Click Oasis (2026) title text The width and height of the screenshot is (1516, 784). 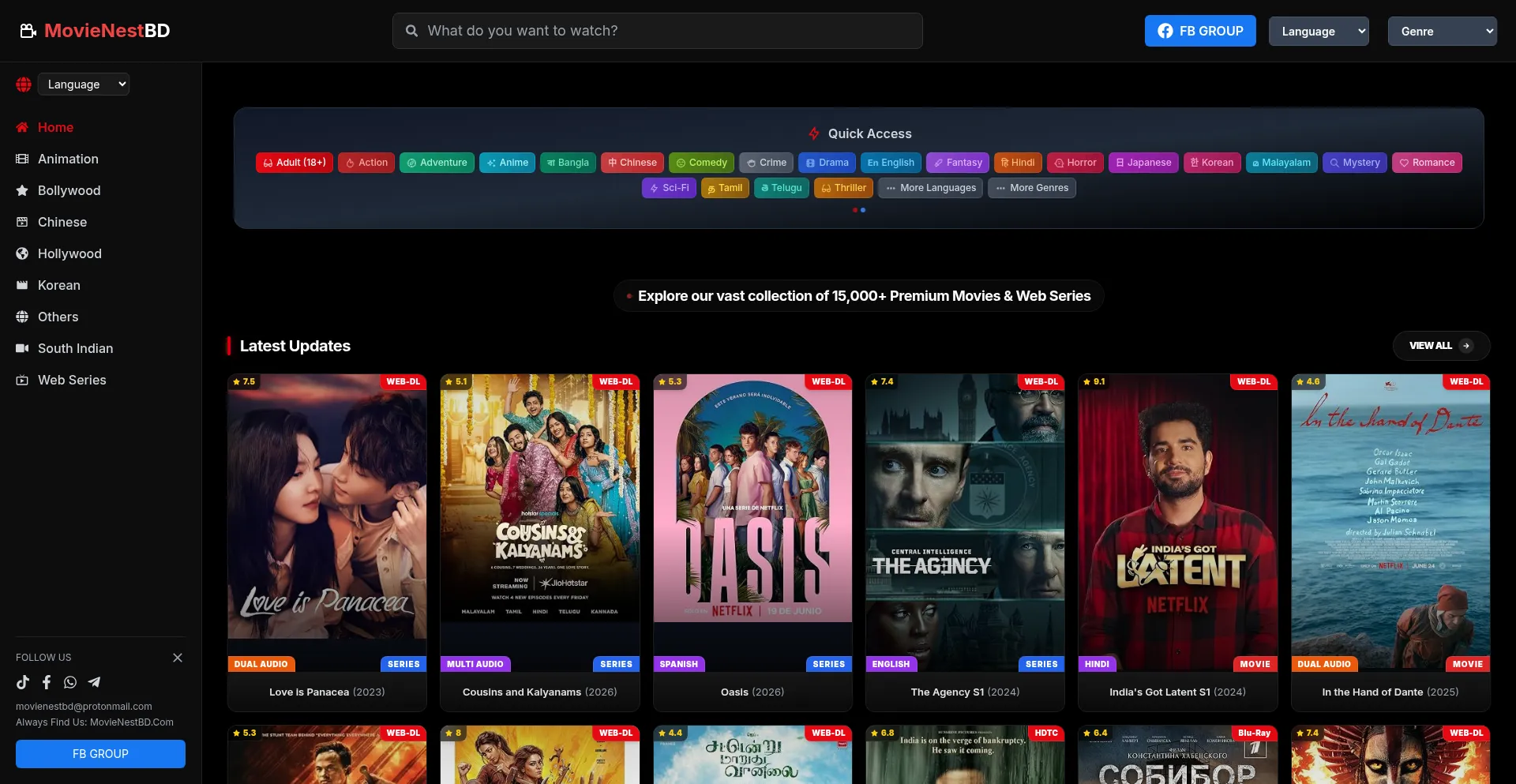point(752,692)
